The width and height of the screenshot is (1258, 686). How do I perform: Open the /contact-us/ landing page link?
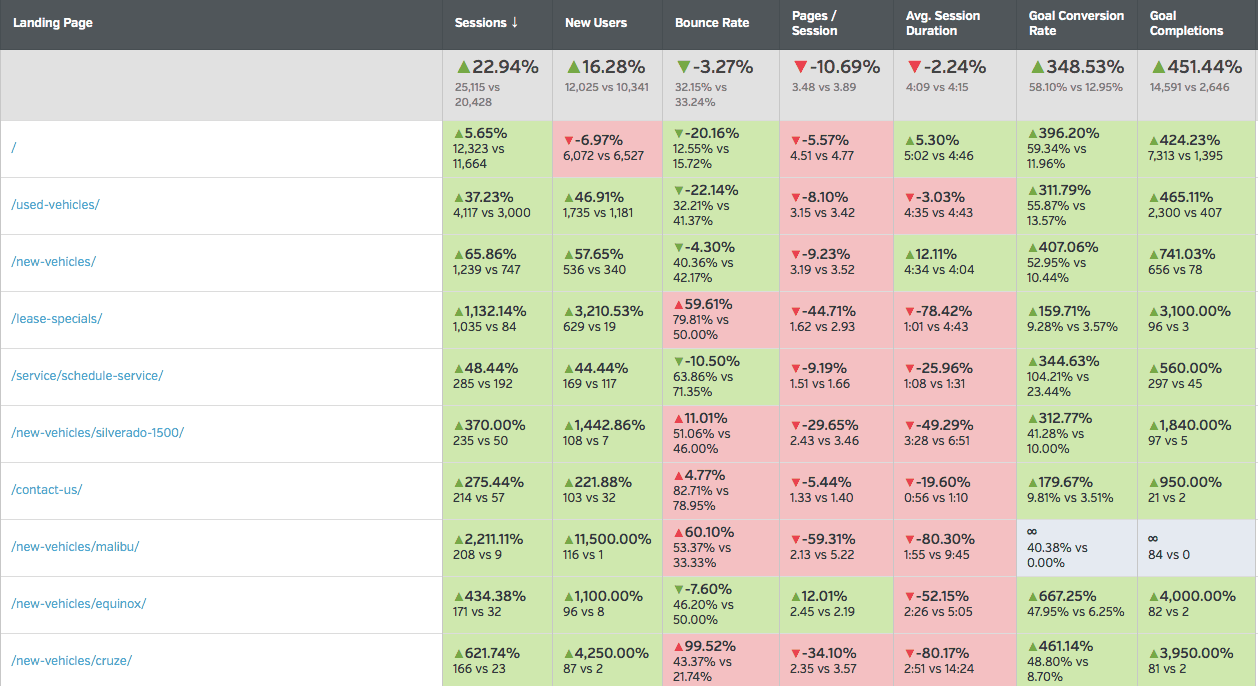[47, 490]
